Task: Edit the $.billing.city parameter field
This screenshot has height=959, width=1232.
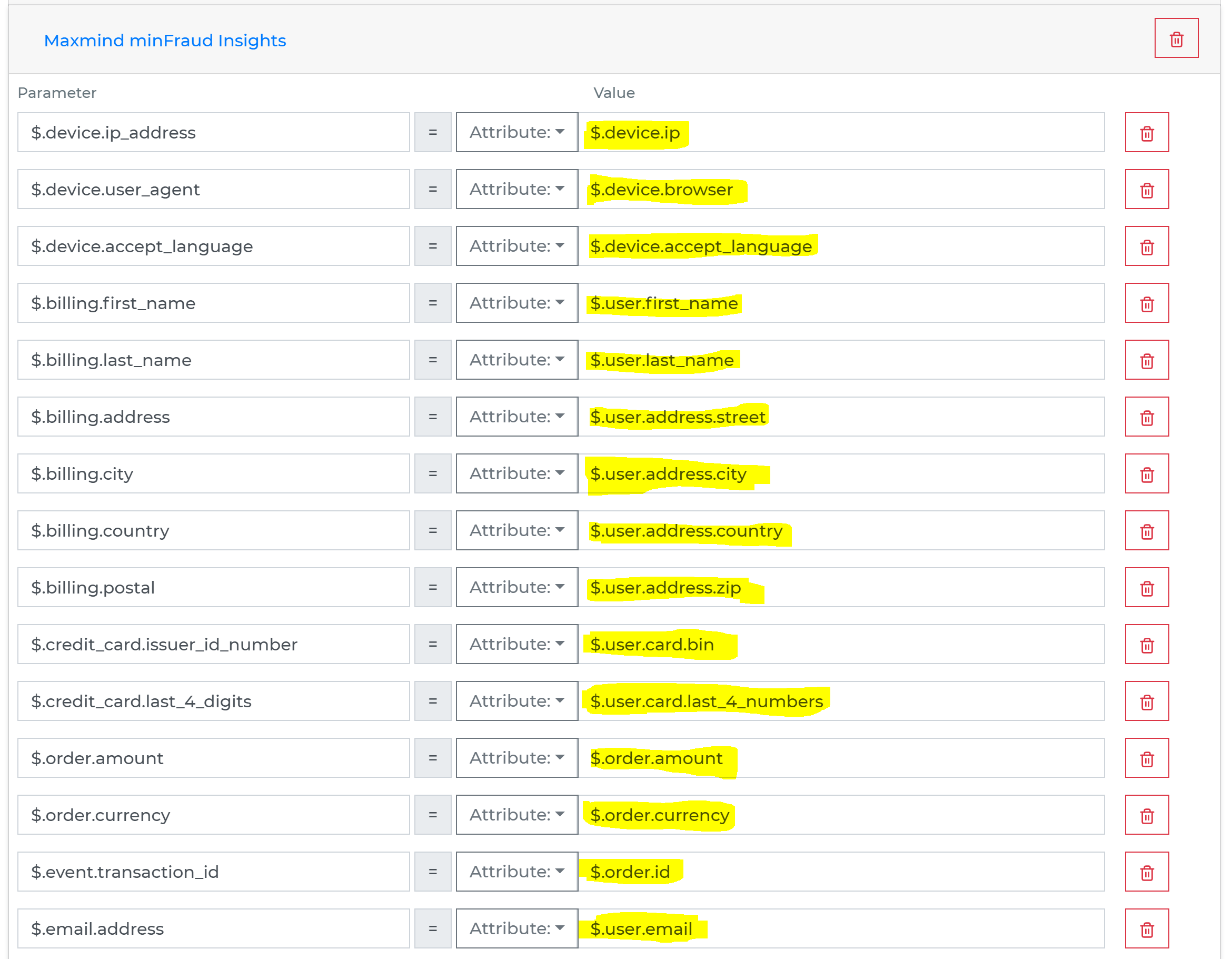Action: pos(213,474)
